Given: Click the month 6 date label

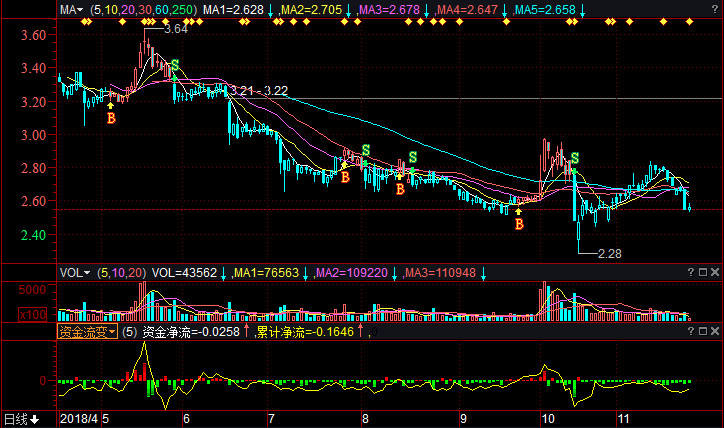Looking at the screenshot, I should pyautogui.click(x=186, y=419).
